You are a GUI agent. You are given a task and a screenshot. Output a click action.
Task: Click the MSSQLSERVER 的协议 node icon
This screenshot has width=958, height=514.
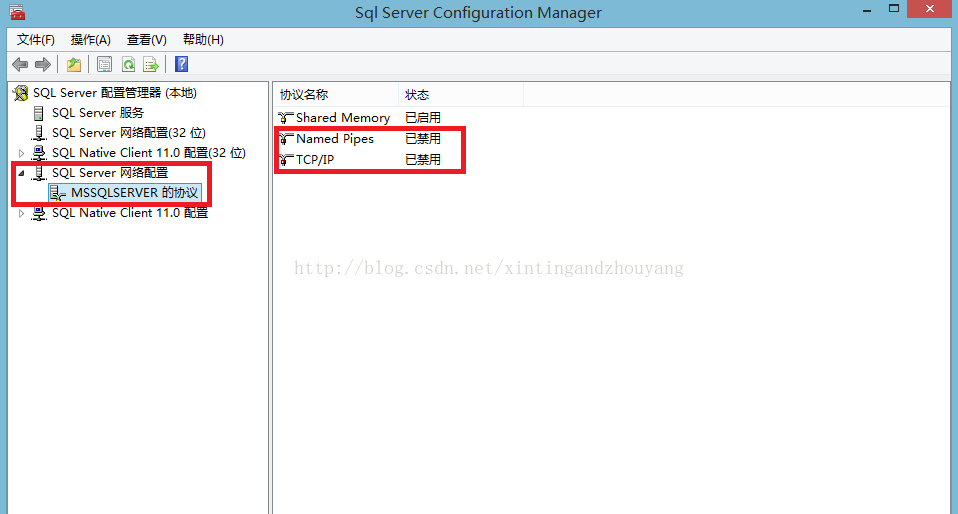point(58,193)
